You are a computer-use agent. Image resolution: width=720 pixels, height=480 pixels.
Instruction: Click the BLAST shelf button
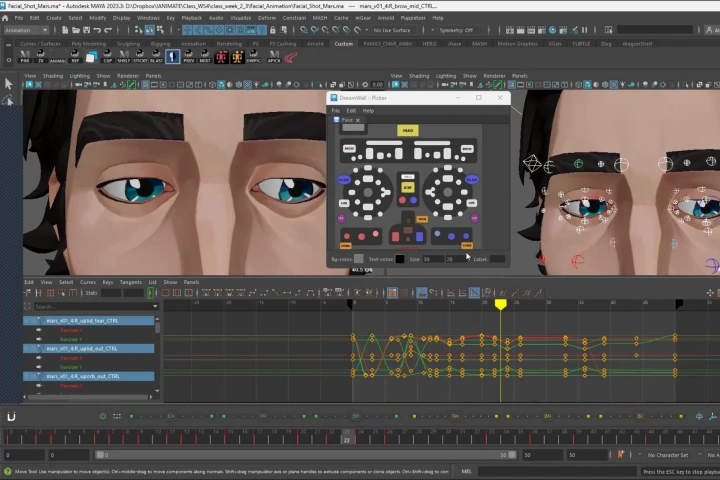(156, 56)
